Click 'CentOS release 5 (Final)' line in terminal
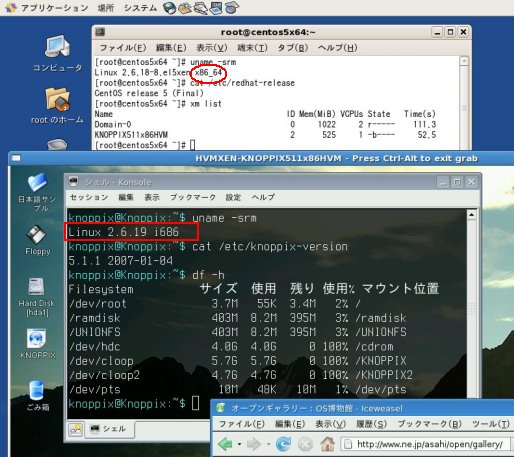Viewport: 514px width, 457px height. coord(149,93)
